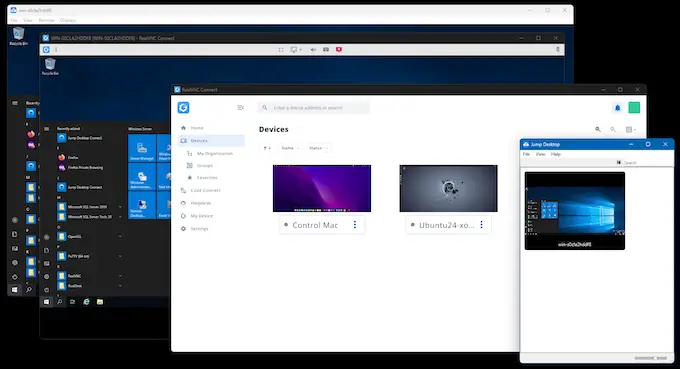This screenshot has width=680, height=369.
Task: Open Groups under Devices
Action: [200, 166]
